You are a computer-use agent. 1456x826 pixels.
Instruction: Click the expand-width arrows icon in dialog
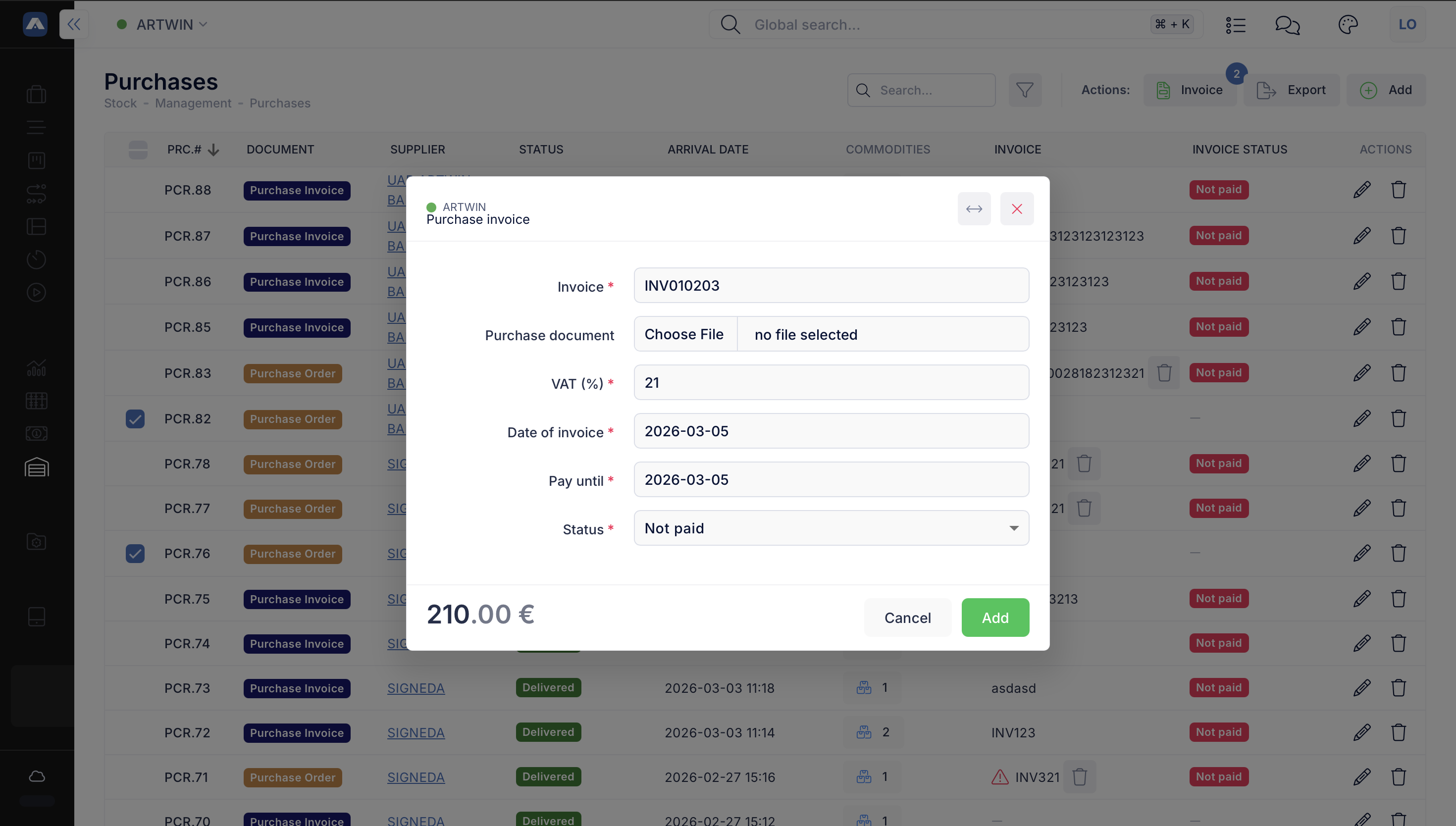(974, 209)
